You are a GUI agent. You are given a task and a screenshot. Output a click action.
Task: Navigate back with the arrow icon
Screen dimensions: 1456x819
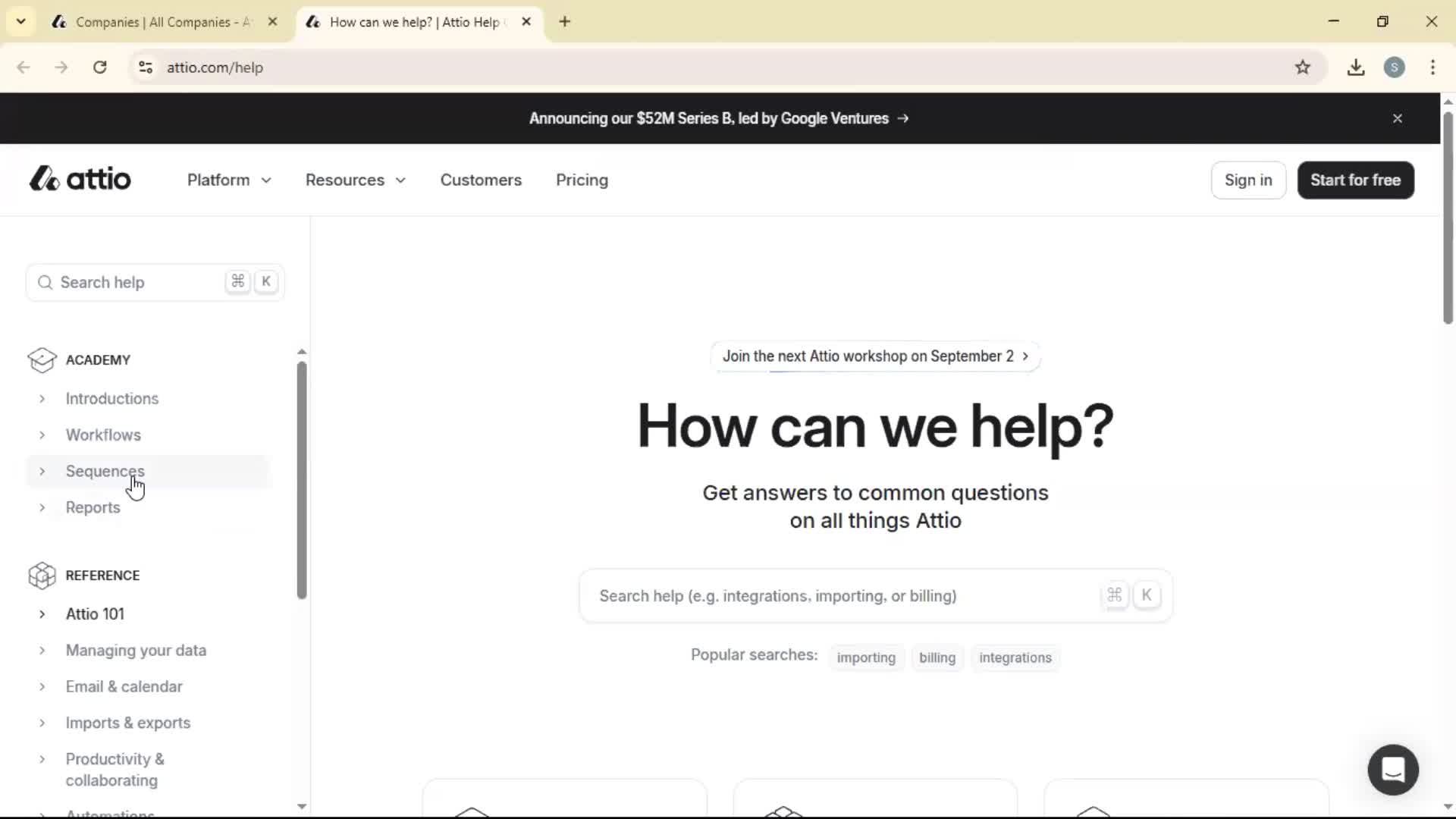coord(24,67)
